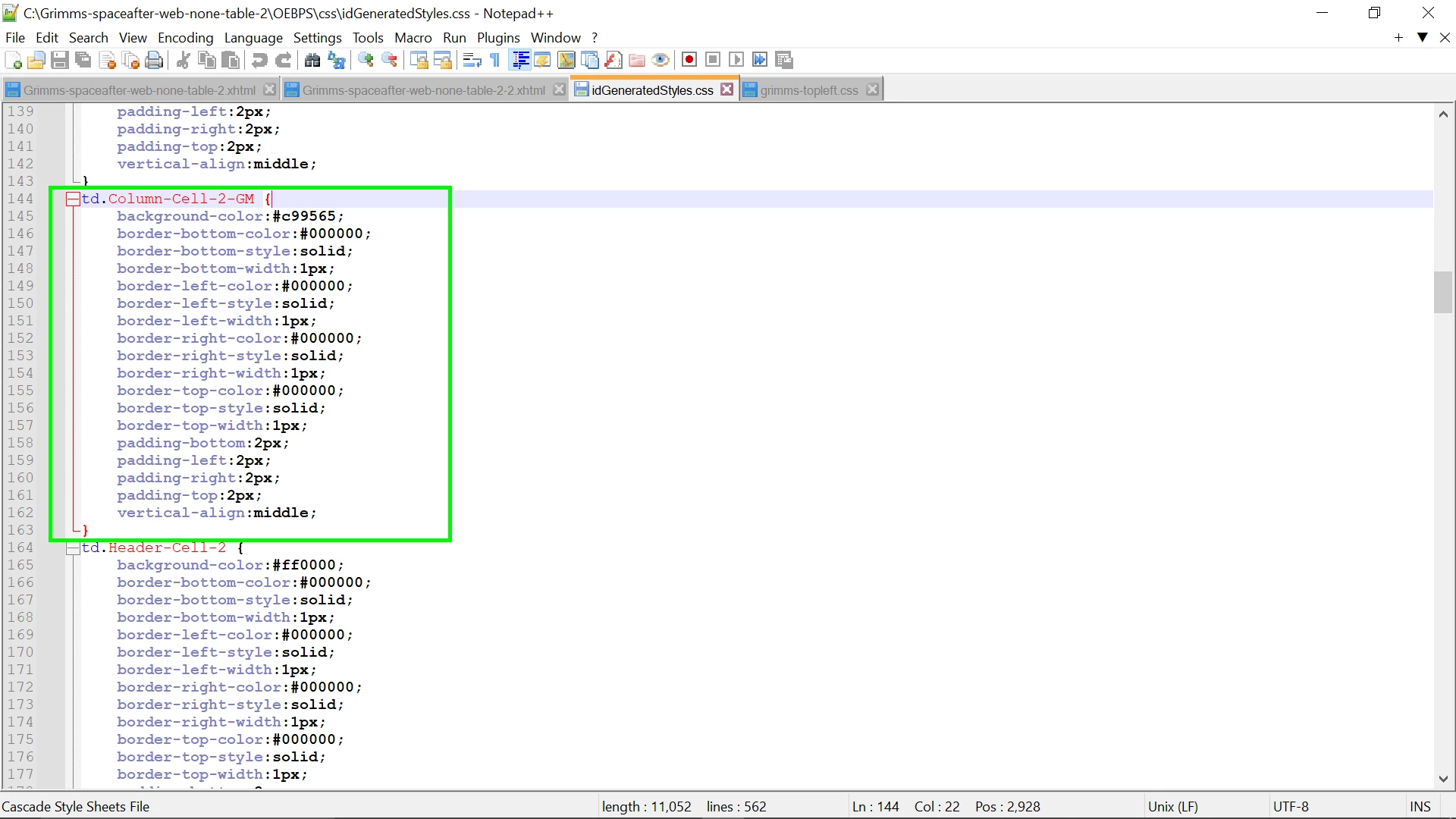This screenshot has height=819, width=1456.
Task: Click the vertical scrollbar thumb
Action: click(1442, 292)
